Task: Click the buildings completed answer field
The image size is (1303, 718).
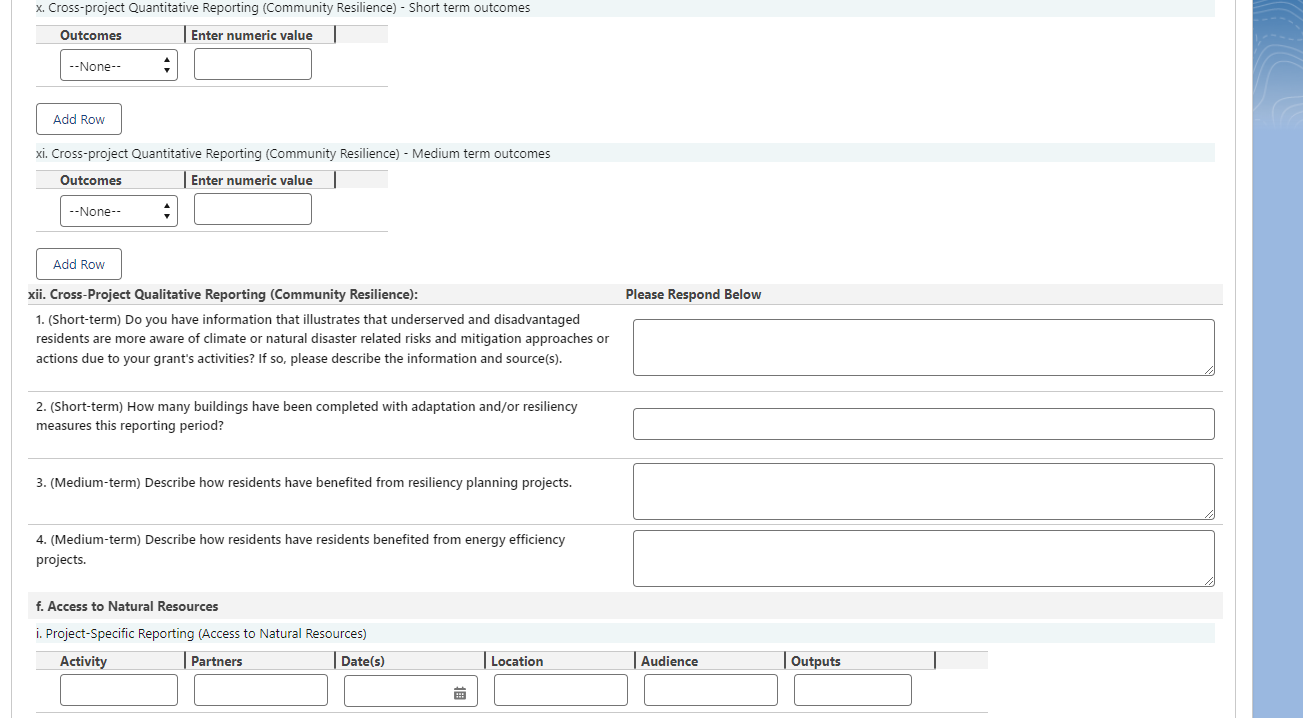Action: tap(922, 424)
